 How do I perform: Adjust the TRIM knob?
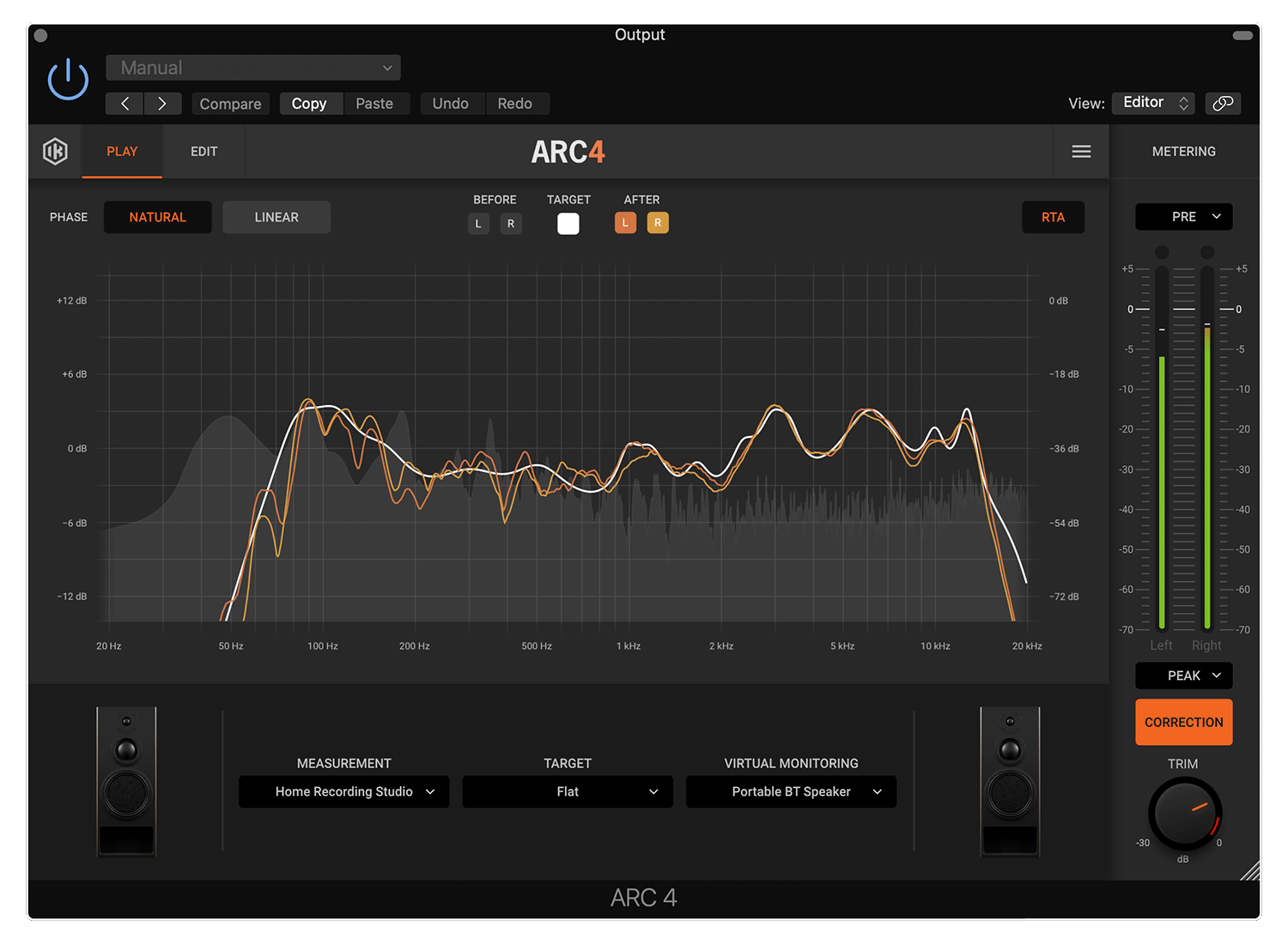point(1184,814)
